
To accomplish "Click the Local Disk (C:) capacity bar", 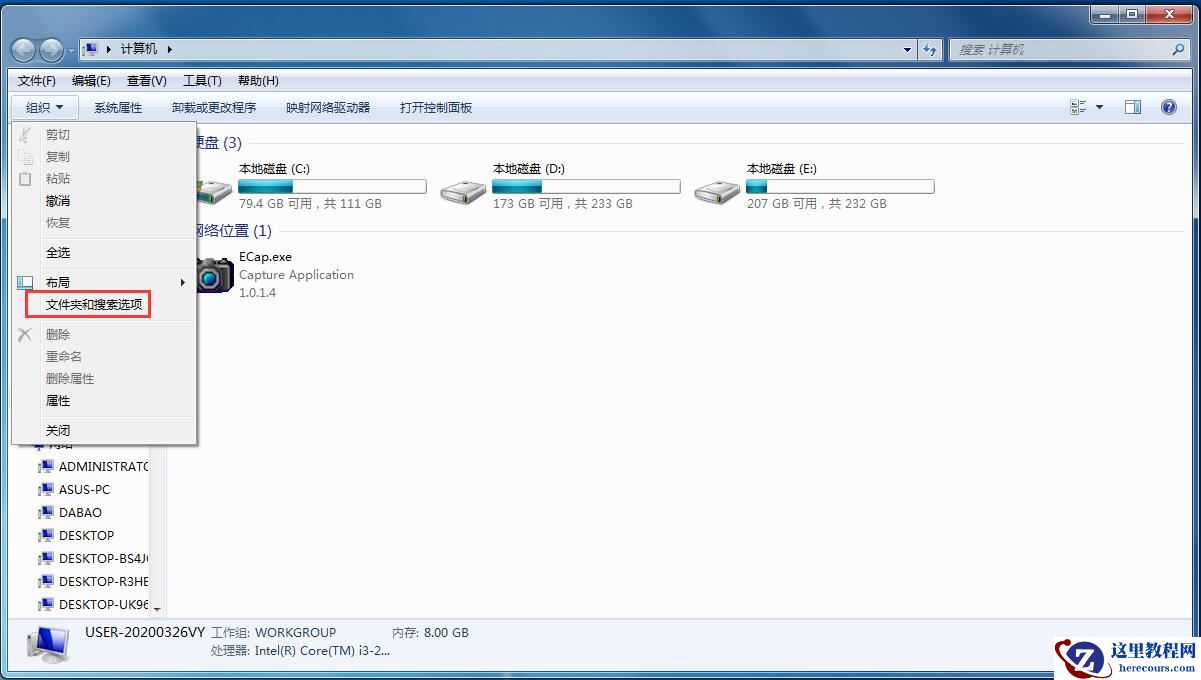I will coord(332,186).
